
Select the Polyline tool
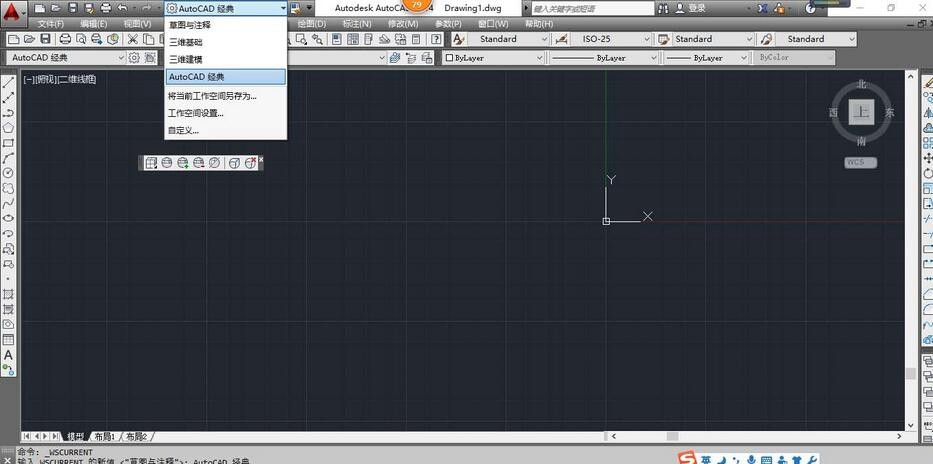tap(8, 113)
